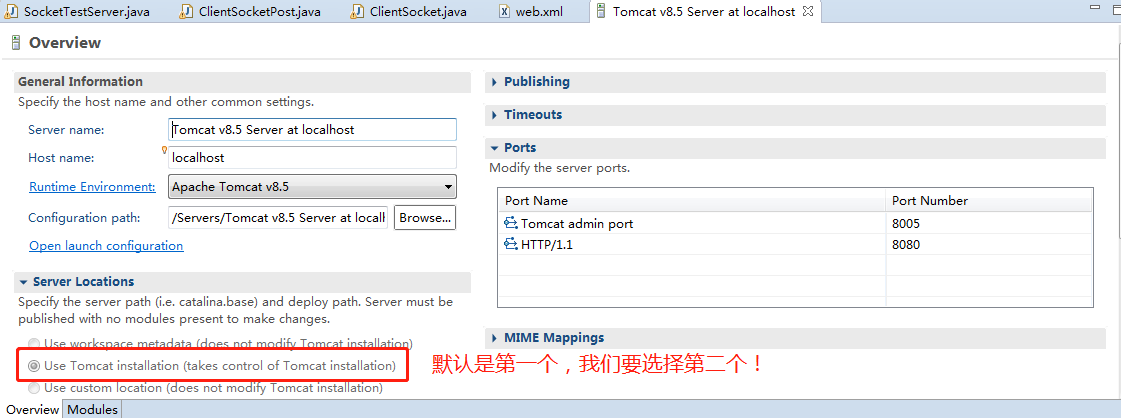The height and width of the screenshot is (418, 1121).
Task: Open the Apache Tomcat v8.5 runtime dropdown
Action: [312, 187]
